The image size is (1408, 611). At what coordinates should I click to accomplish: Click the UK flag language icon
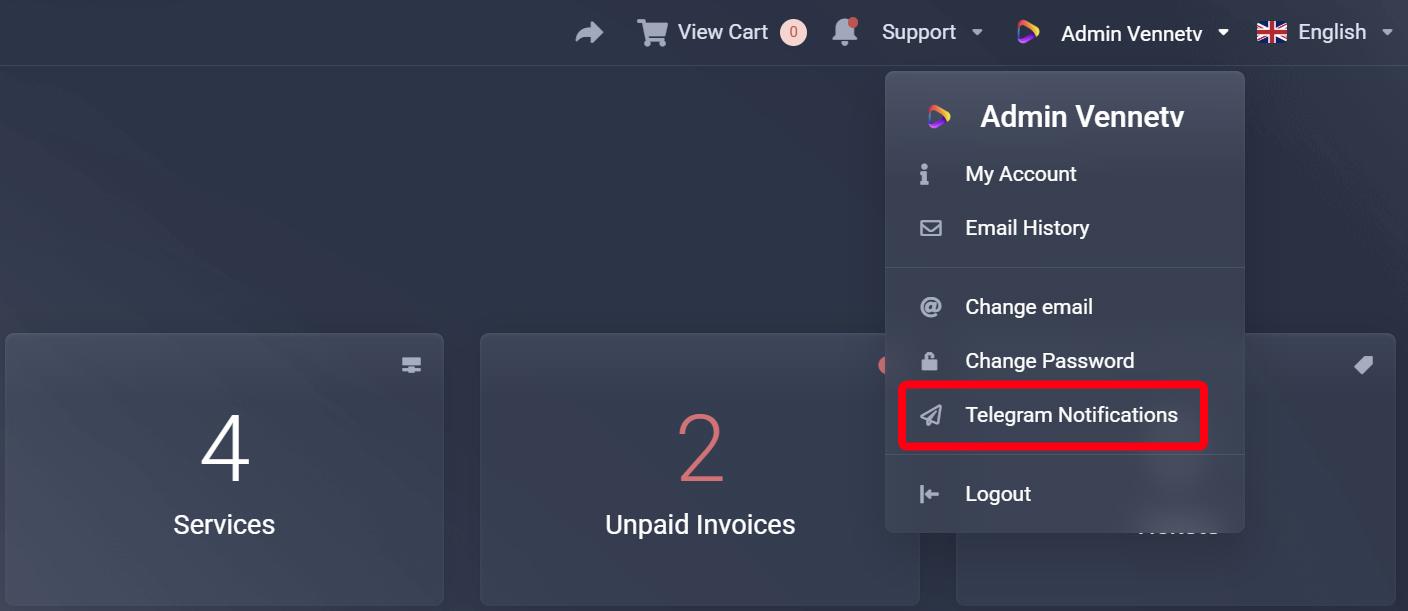click(1271, 33)
